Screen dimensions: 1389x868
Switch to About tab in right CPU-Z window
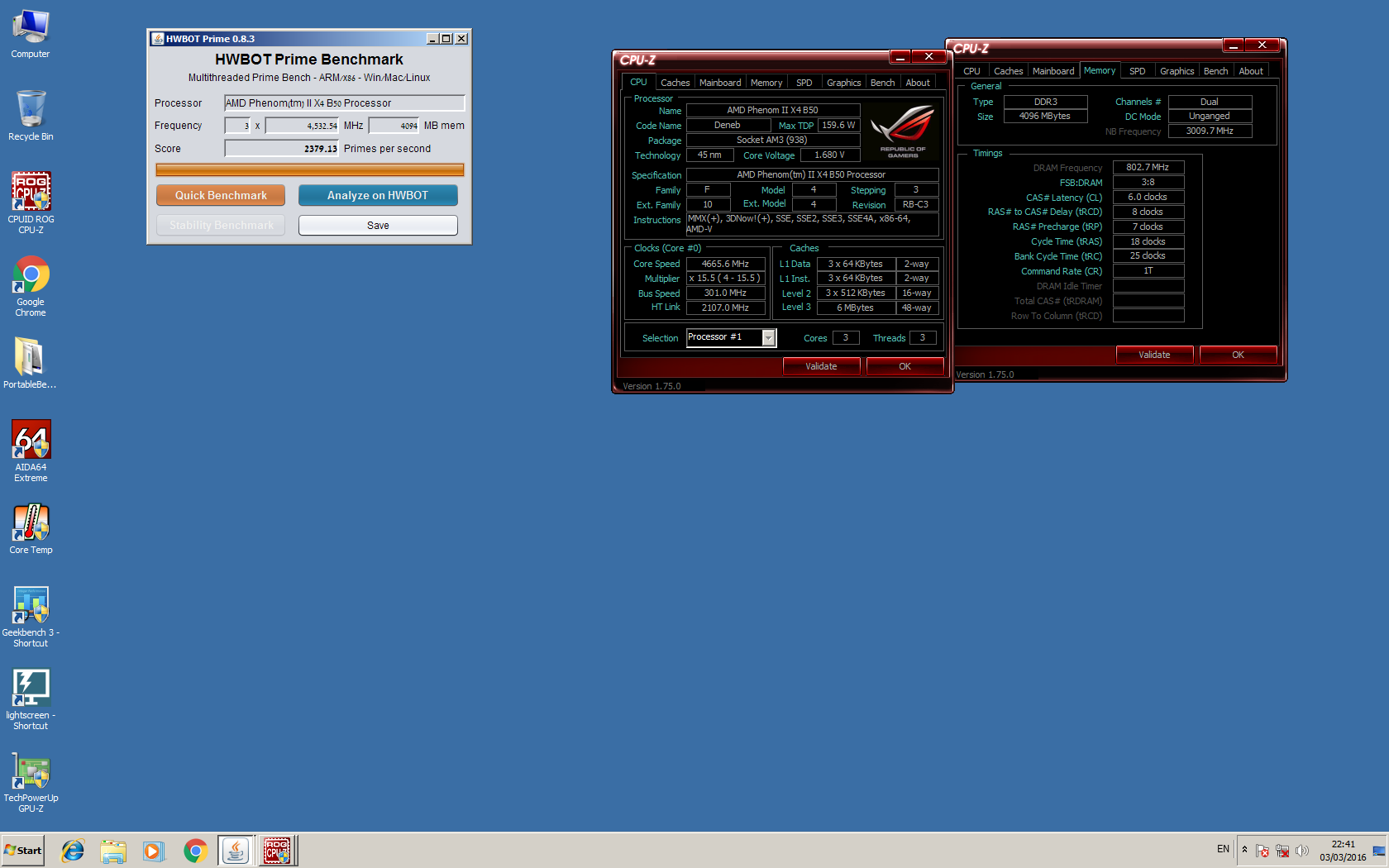point(1251,71)
